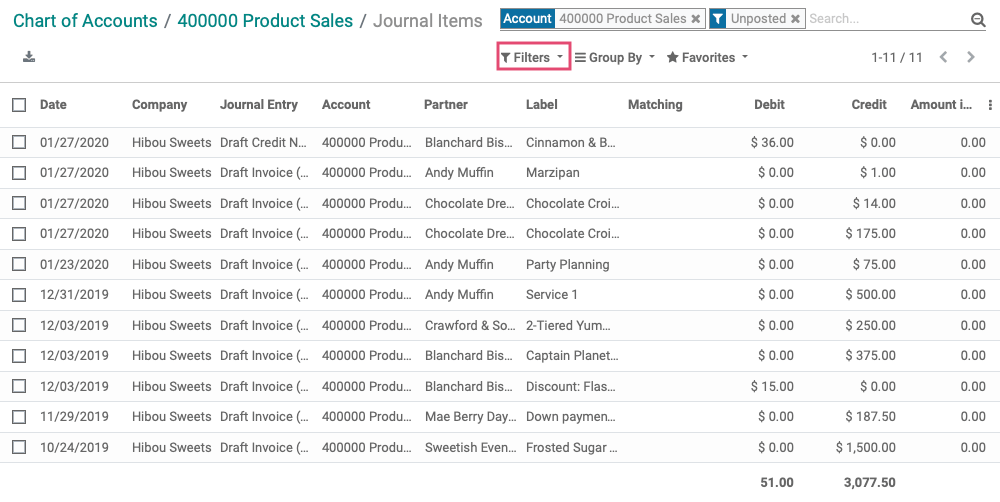Check the Cinnamon & B... row checkbox
Screen dimensions: 1000x502
(19, 142)
